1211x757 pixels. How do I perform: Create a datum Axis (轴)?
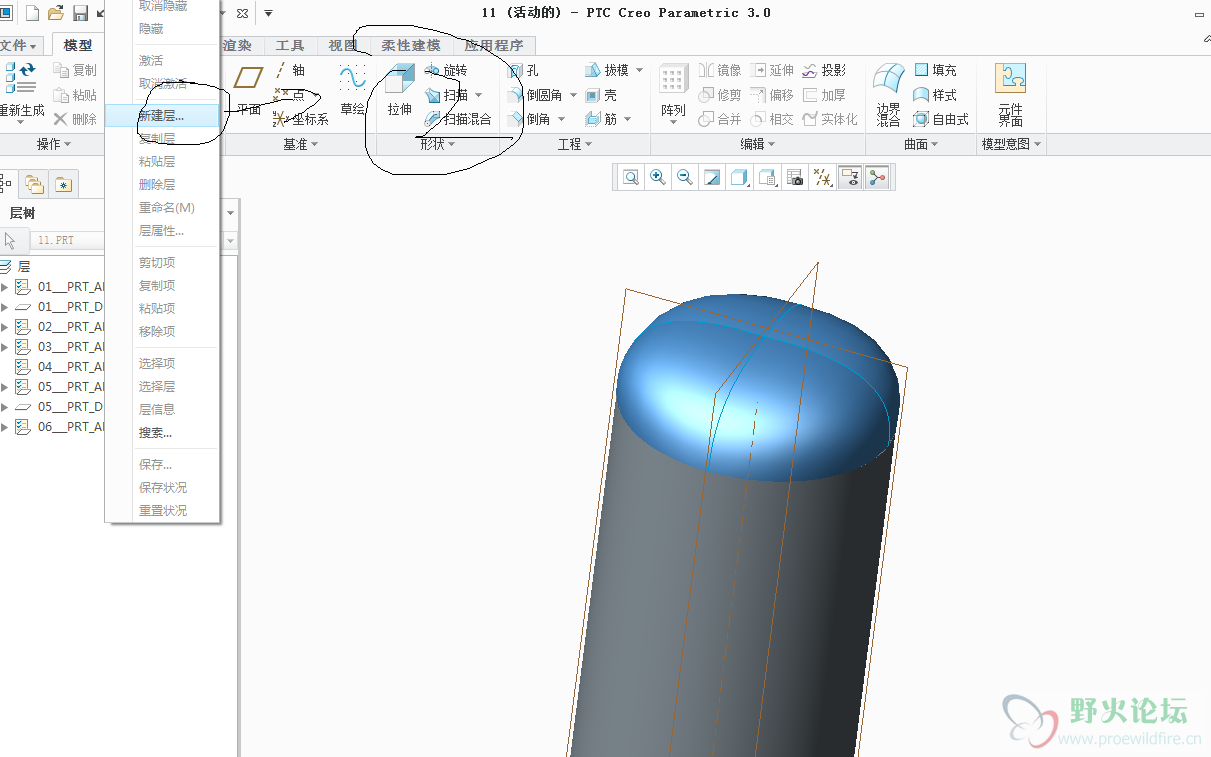pyautogui.click(x=290, y=71)
